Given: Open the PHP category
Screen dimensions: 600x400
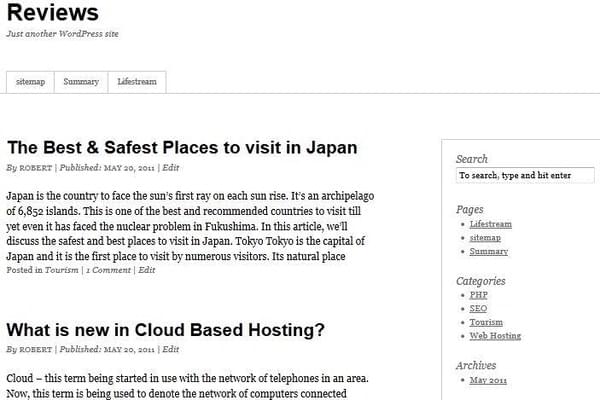Looking at the screenshot, I should click(x=478, y=295).
